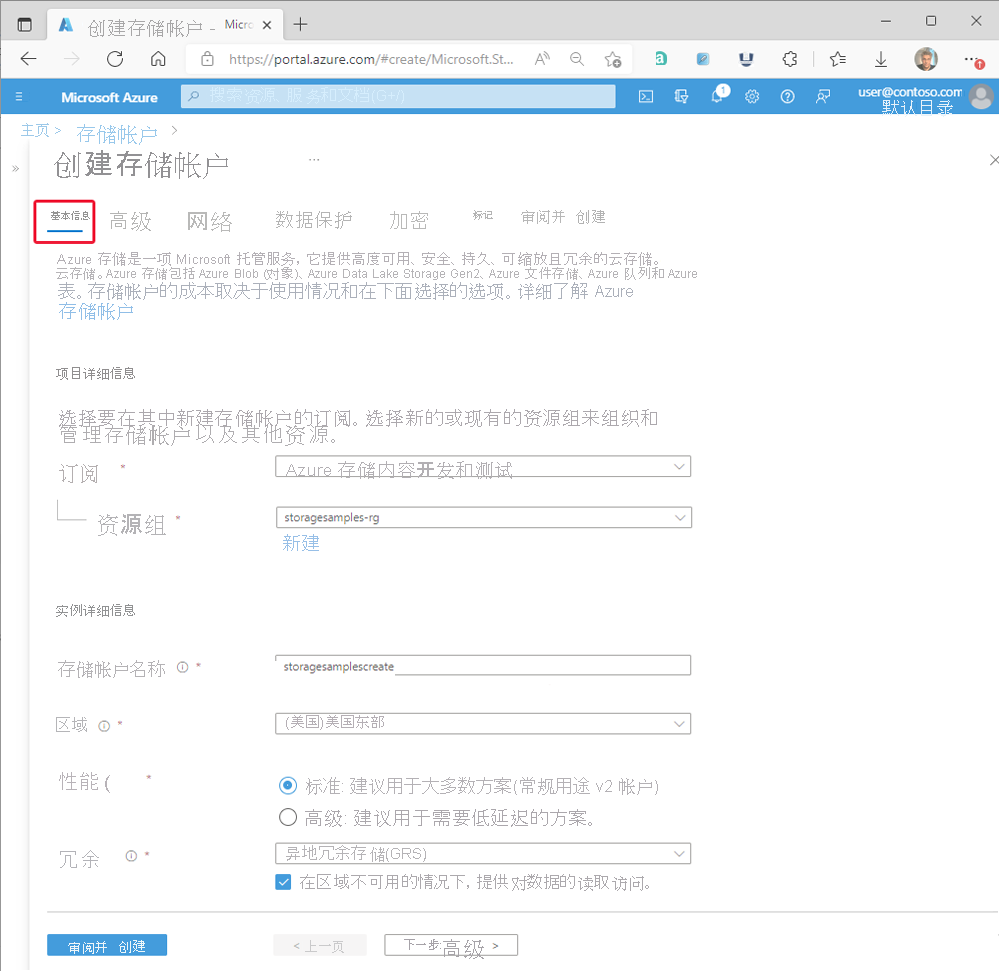Open the browser profile picture
The height and width of the screenshot is (971, 999).
(926, 59)
